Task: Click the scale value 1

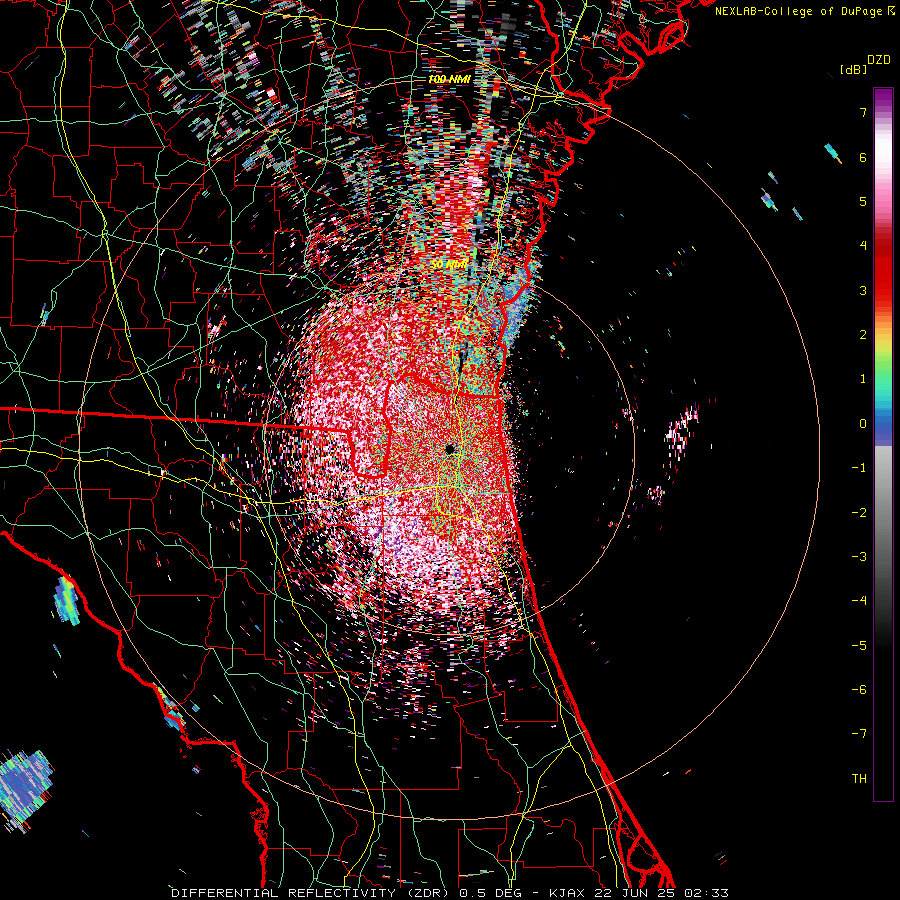Action: click(863, 379)
